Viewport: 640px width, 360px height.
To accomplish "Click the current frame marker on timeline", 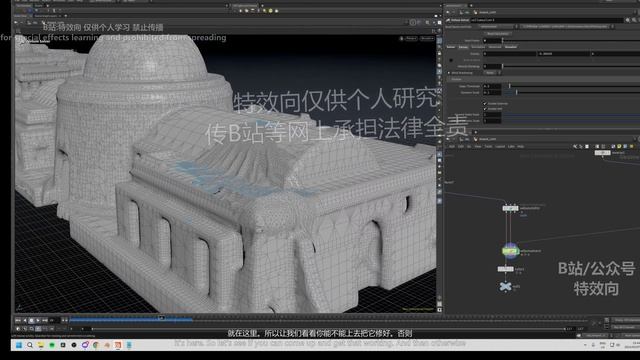I will 162,318.
